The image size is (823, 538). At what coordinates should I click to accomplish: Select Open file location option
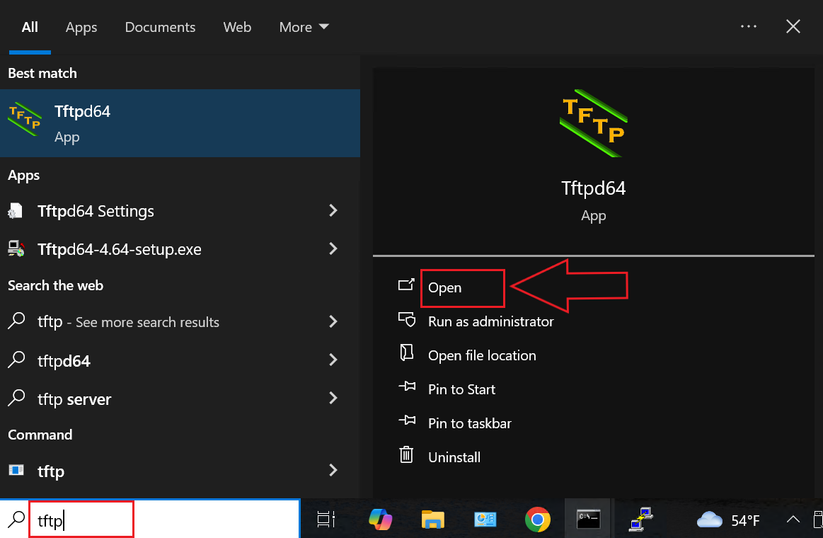pos(481,355)
